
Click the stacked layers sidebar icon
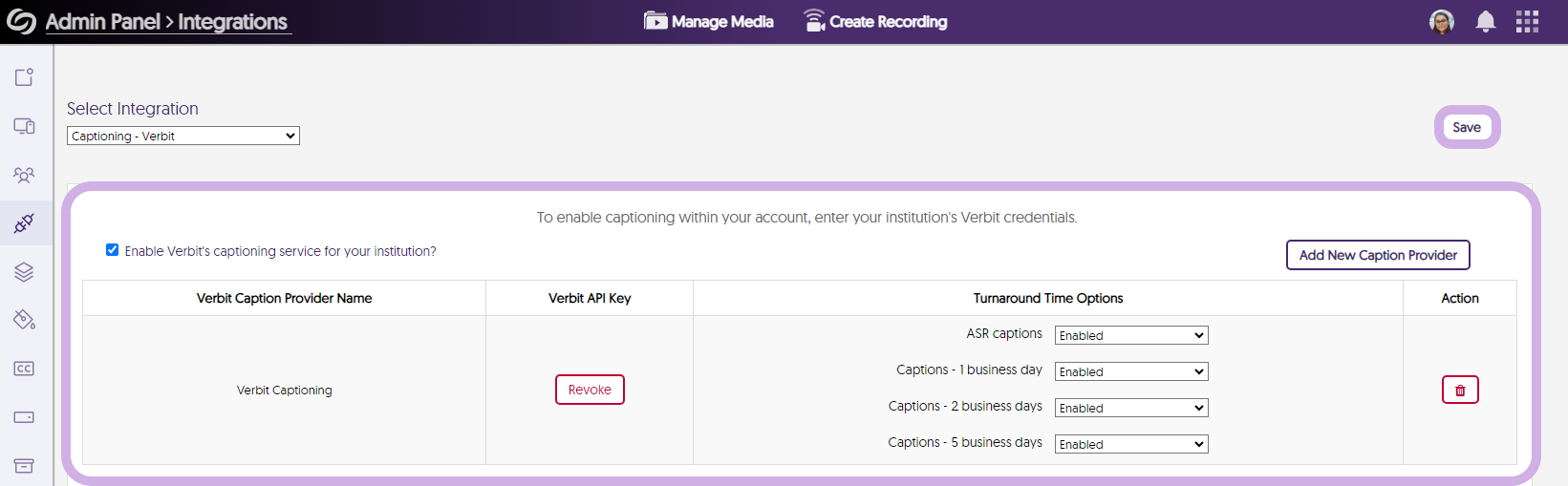tap(24, 272)
